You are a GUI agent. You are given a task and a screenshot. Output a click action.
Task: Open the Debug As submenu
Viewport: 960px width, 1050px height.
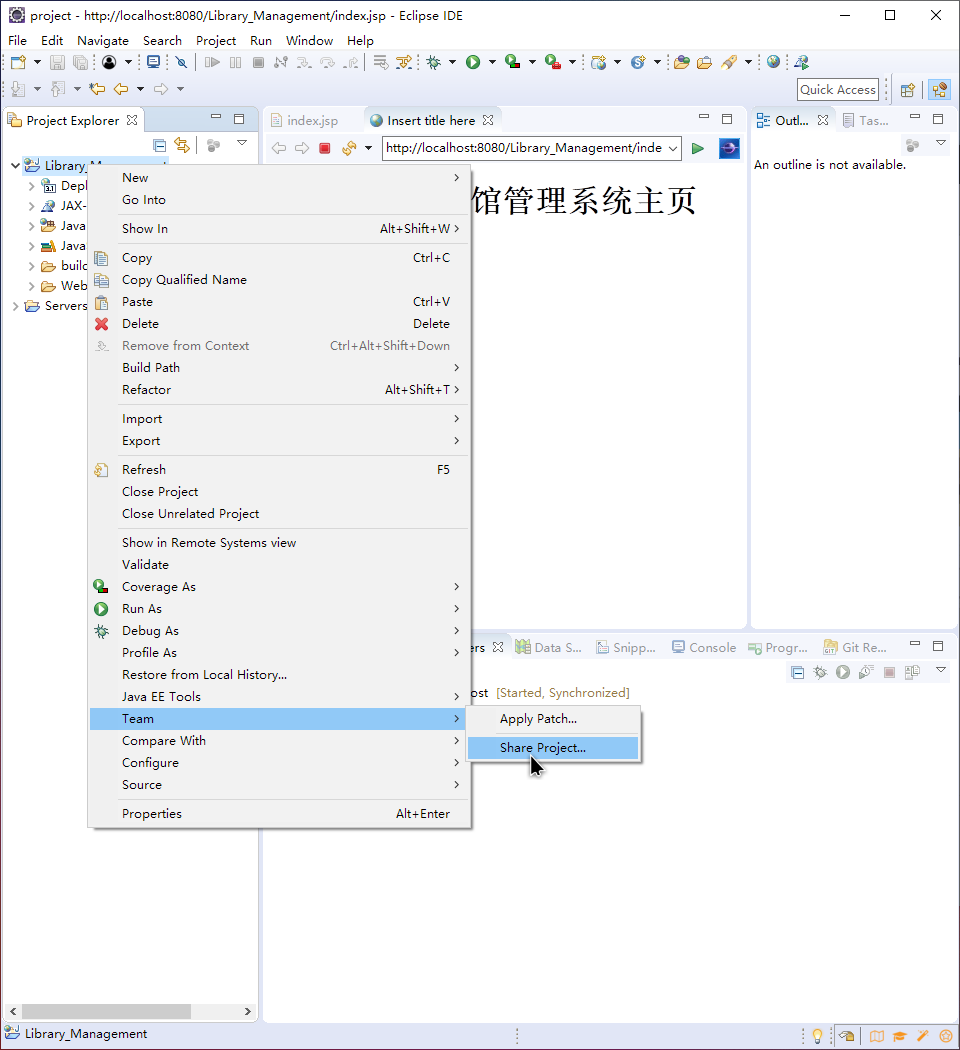(279, 631)
